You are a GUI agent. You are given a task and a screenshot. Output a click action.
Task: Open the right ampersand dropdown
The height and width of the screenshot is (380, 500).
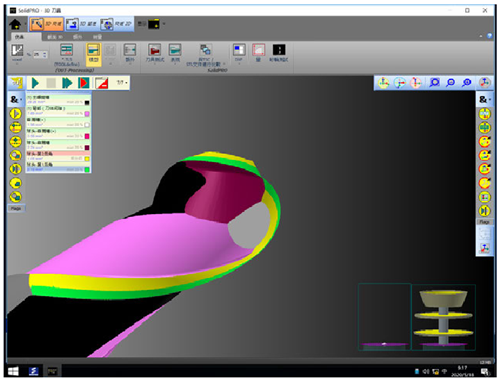[x=484, y=99]
